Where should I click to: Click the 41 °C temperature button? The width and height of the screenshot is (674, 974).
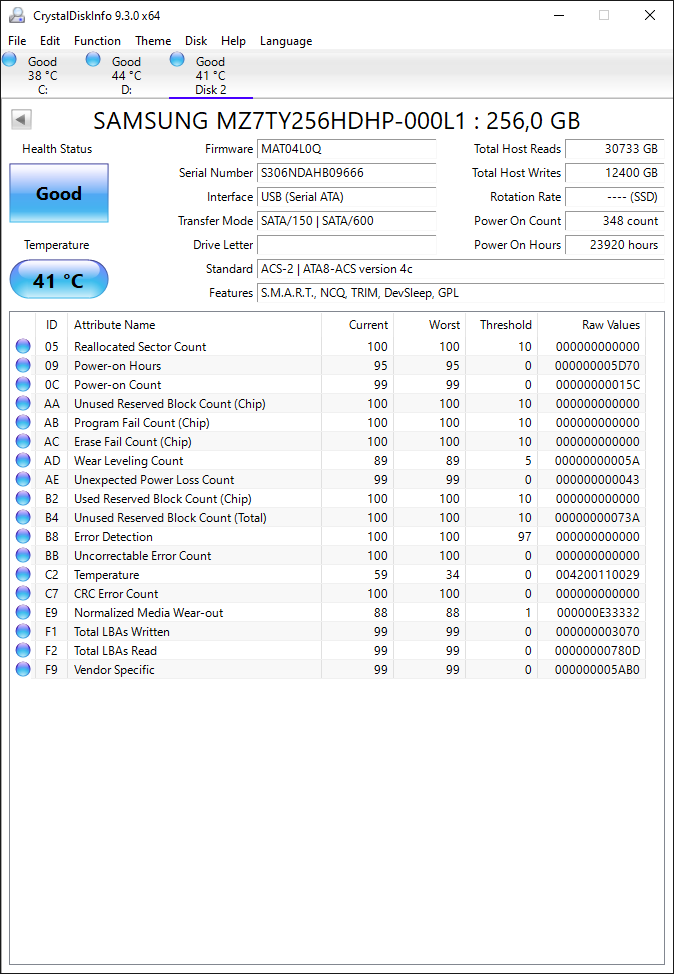[x=59, y=280]
